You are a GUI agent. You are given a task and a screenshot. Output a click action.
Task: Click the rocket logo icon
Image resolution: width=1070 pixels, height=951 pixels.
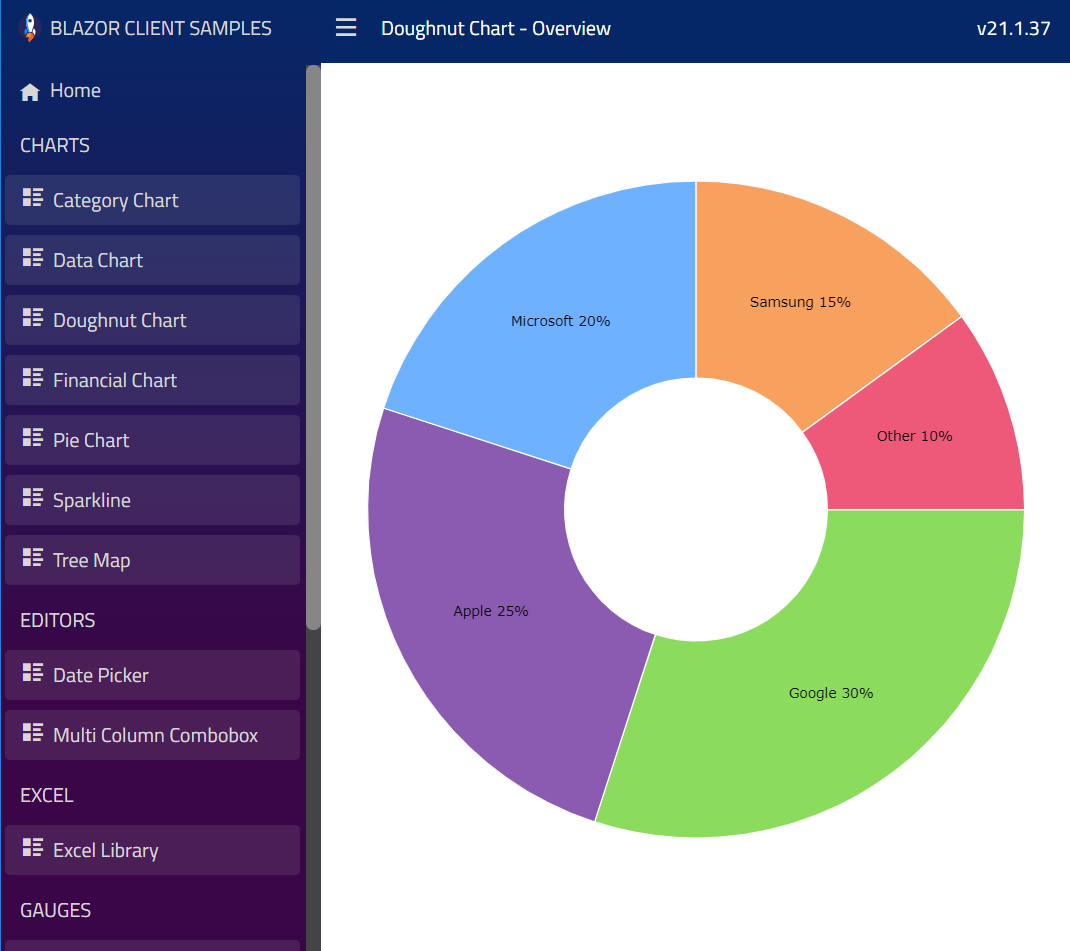pos(29,28)
